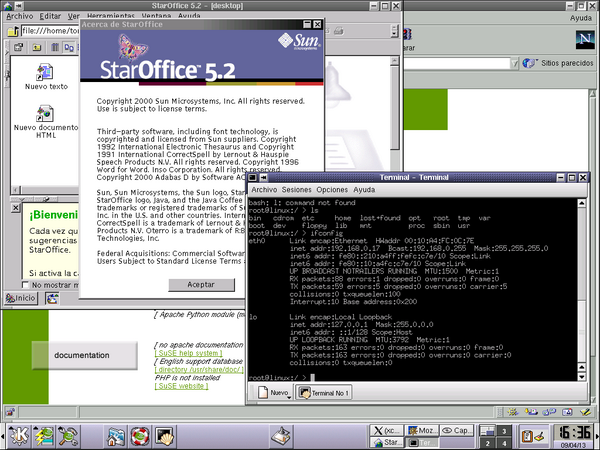Screen dimensions: 600x450
Task: Open the Nuevo documento HTML icon
Action: tap(45, 113)
